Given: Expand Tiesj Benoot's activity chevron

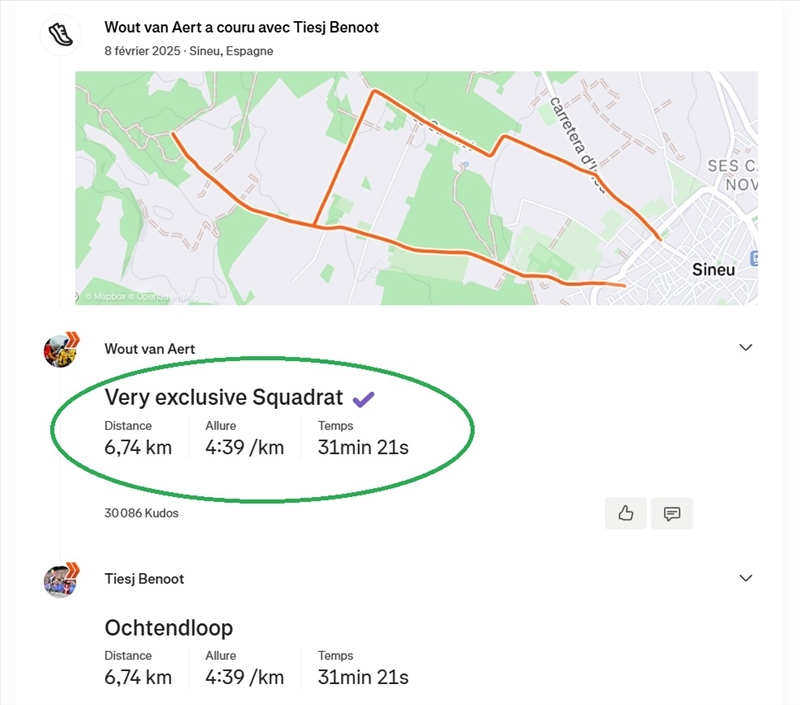Looking at the screenshot, I should 745,578.
